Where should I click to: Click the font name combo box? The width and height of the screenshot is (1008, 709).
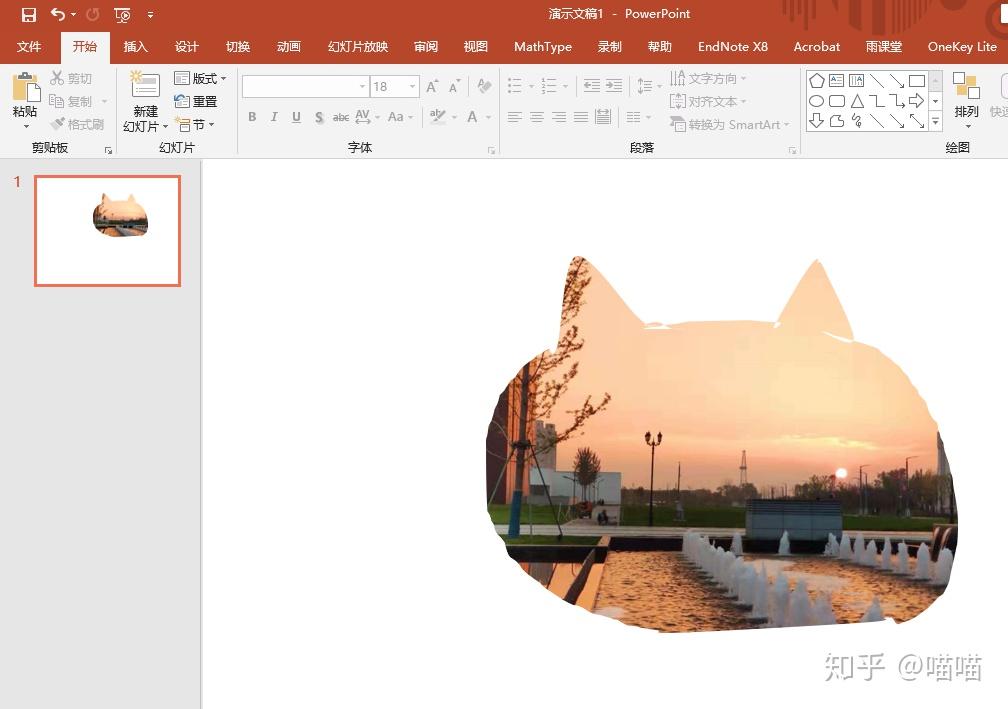305,86
